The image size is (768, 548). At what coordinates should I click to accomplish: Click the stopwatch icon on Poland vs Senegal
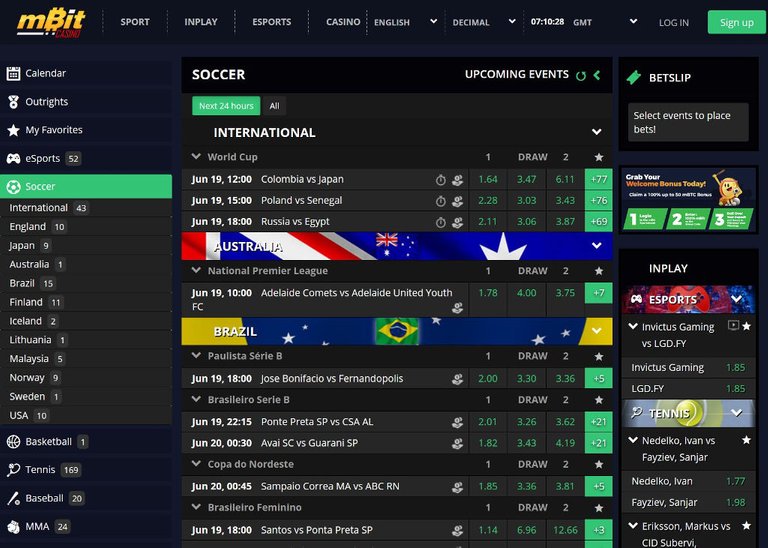point(441,201)
